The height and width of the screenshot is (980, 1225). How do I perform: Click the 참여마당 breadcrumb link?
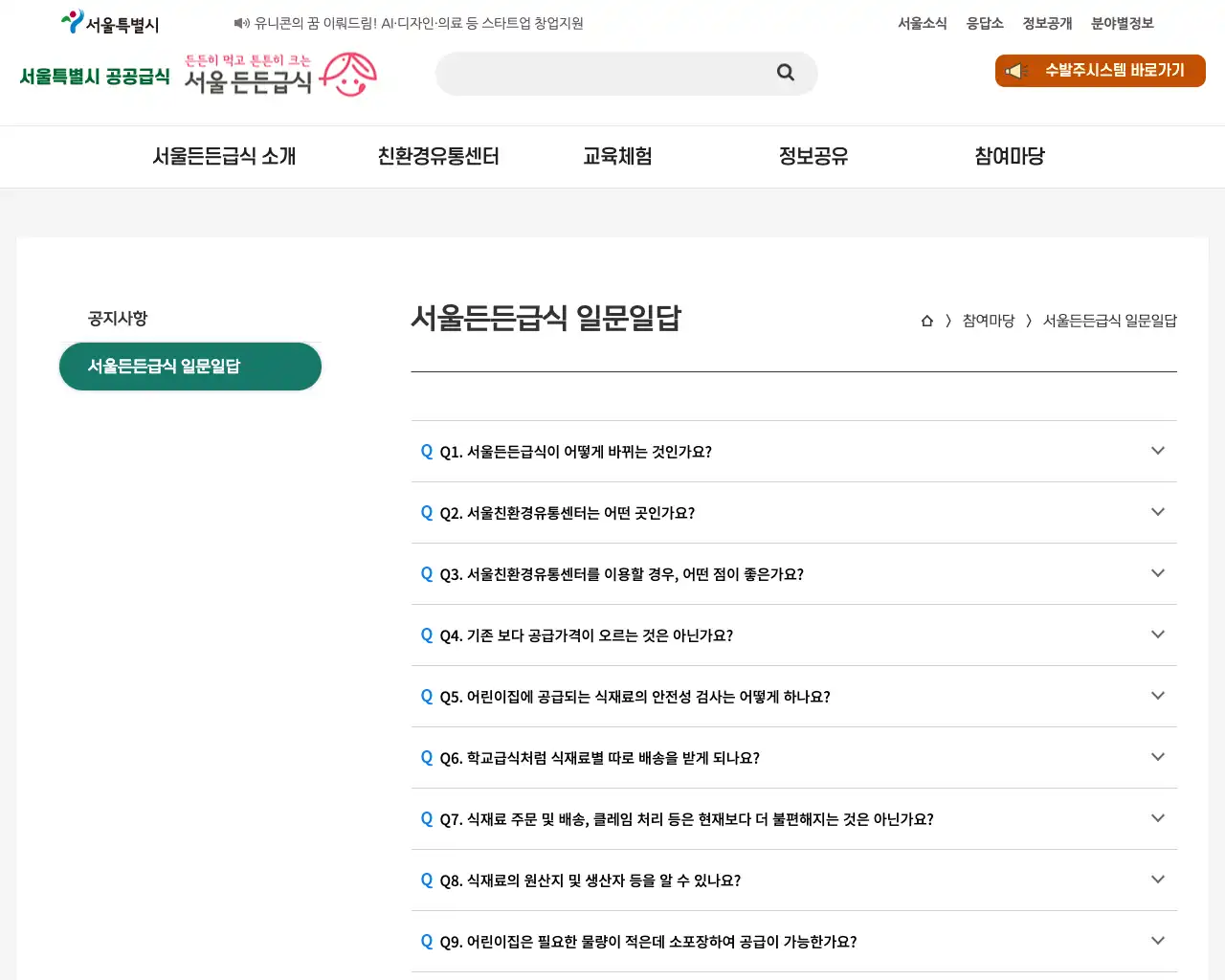click(989, 321)
